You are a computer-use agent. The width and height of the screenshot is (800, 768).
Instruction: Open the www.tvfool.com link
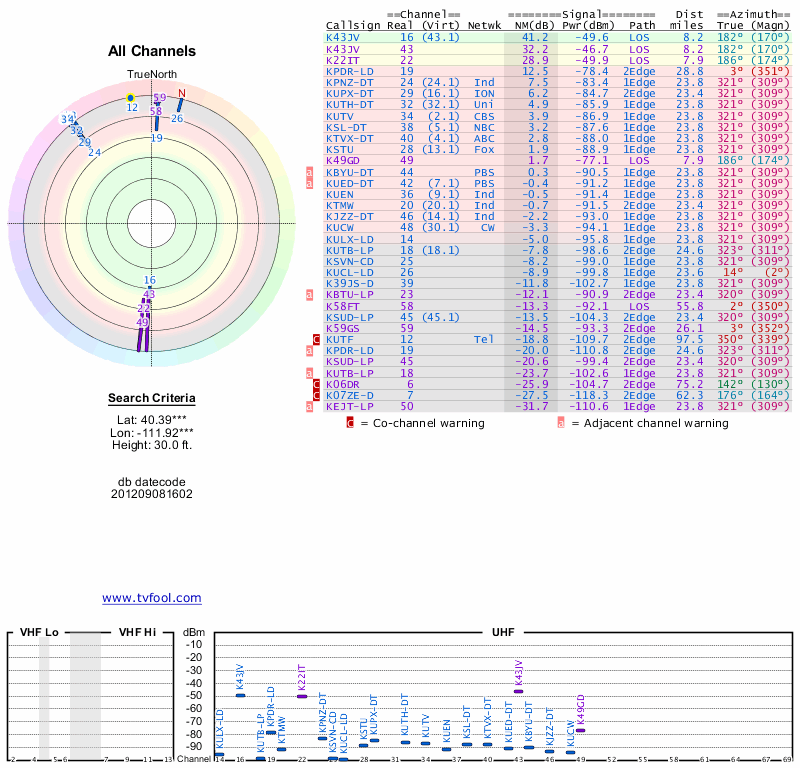pyautogui.click(x=151, y=598)
